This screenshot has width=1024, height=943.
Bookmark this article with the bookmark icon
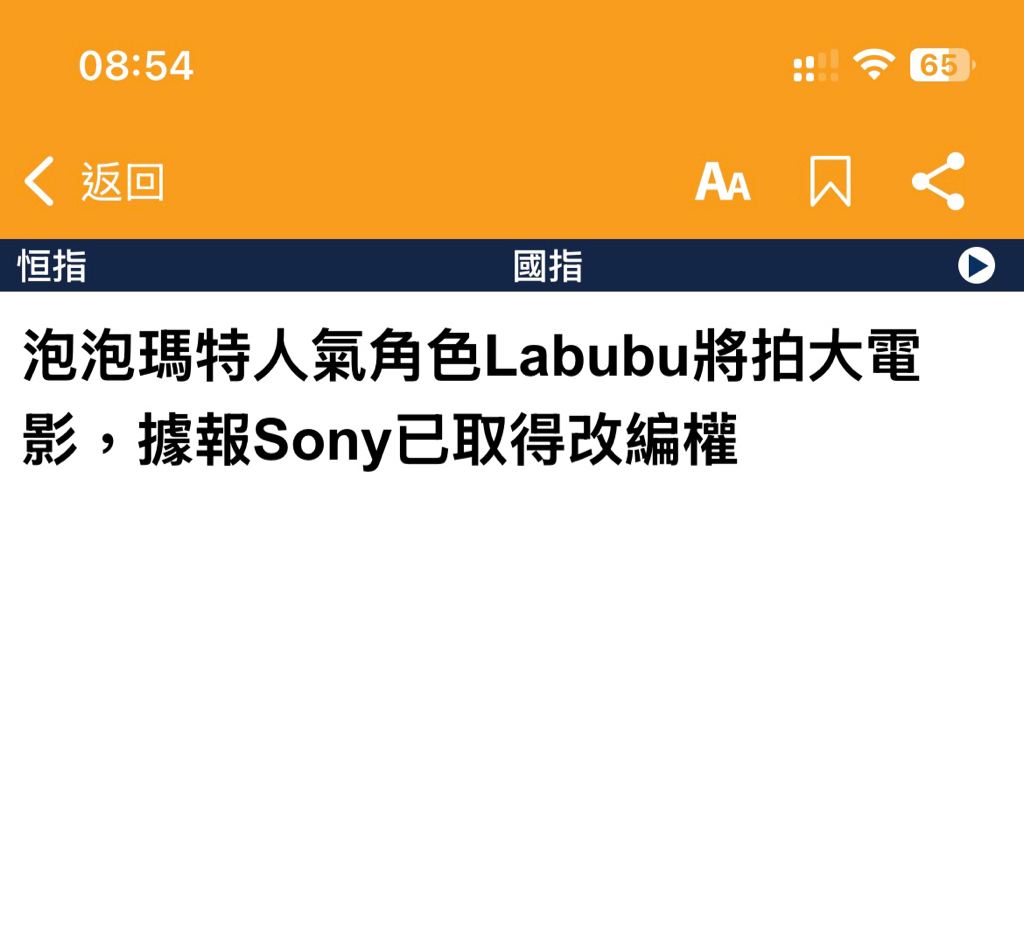click(x=830, y=182)
